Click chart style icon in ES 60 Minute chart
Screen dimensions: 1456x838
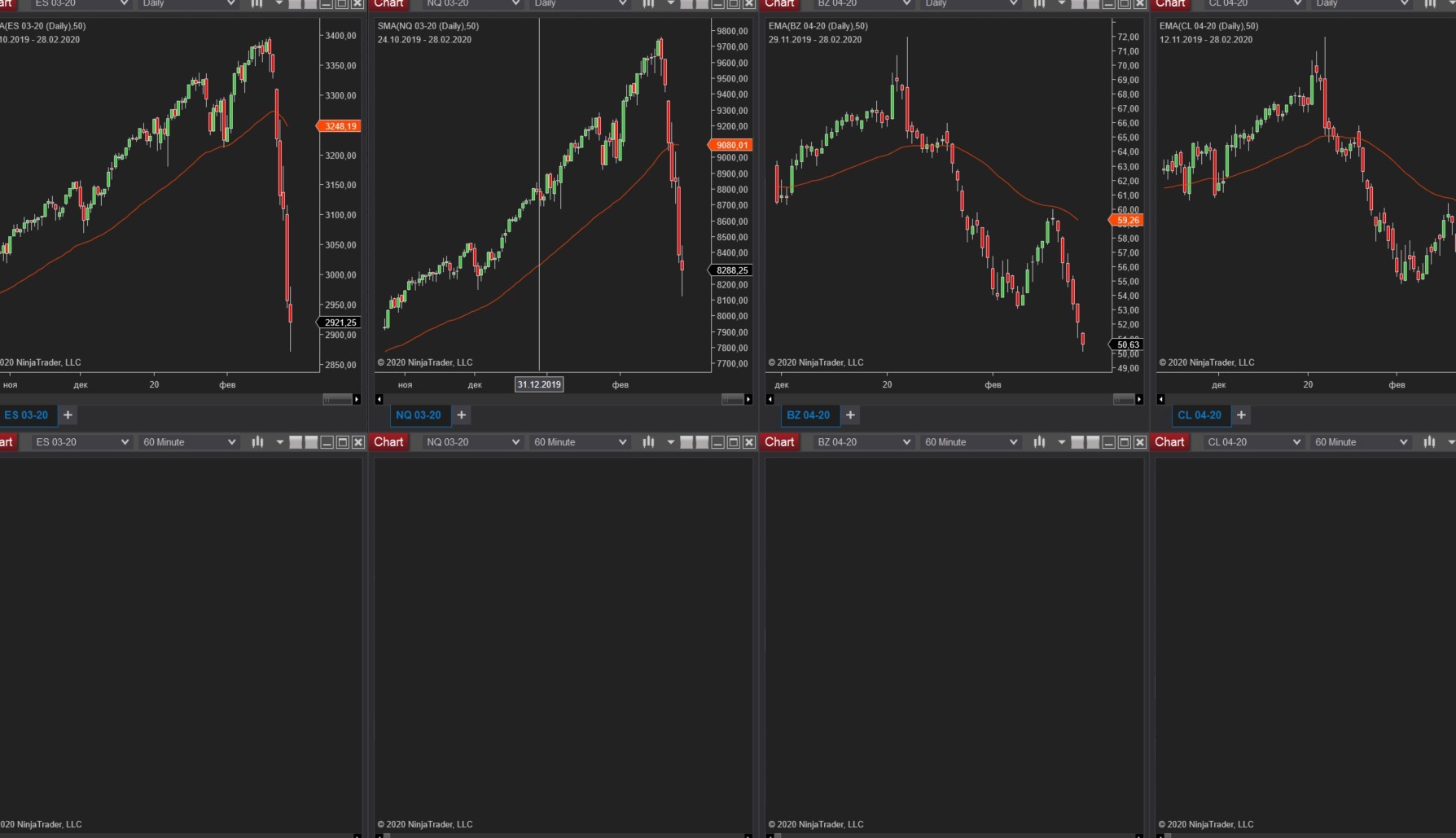click(257, 442)
